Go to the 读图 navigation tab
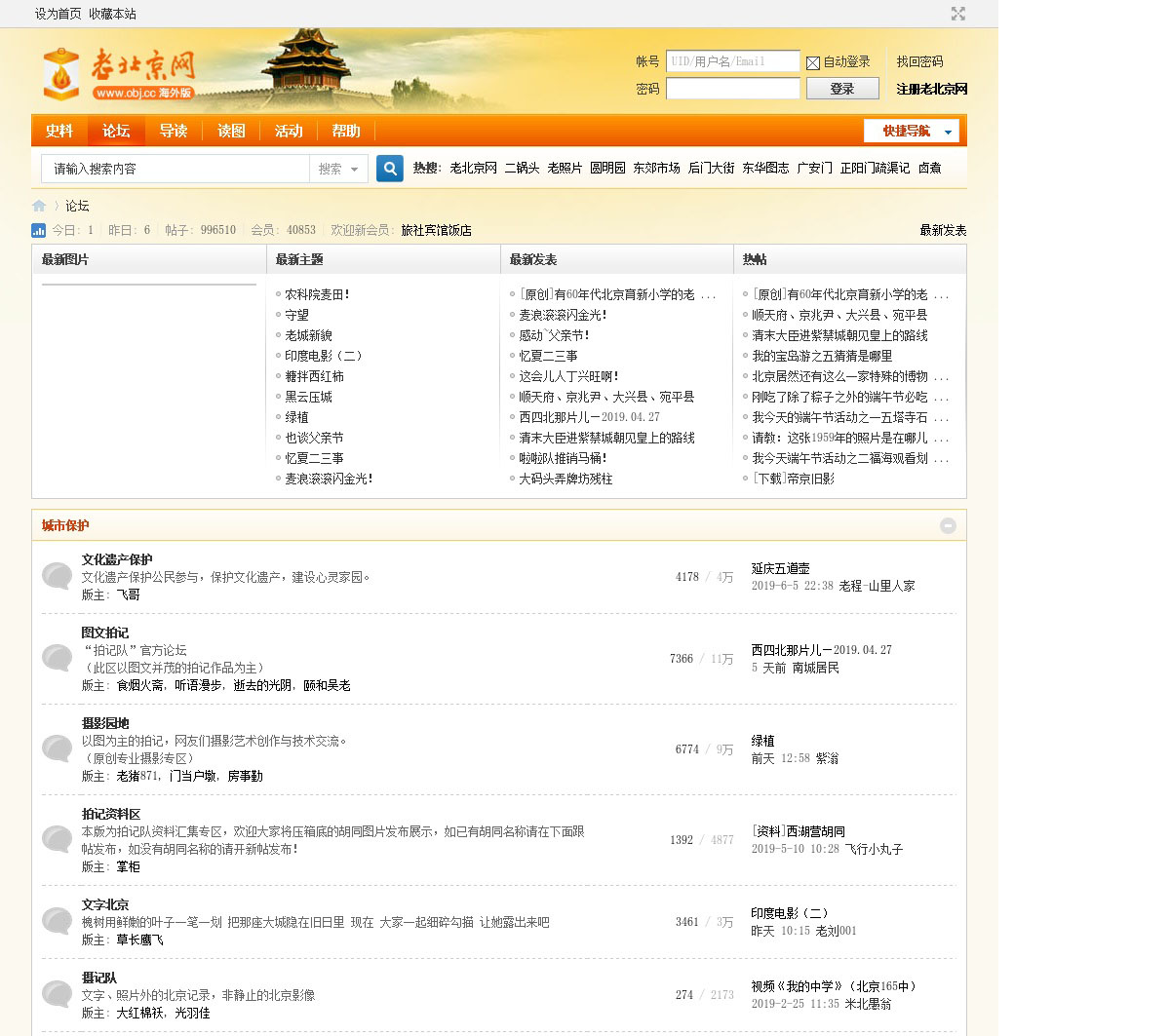 coord(231,131)
